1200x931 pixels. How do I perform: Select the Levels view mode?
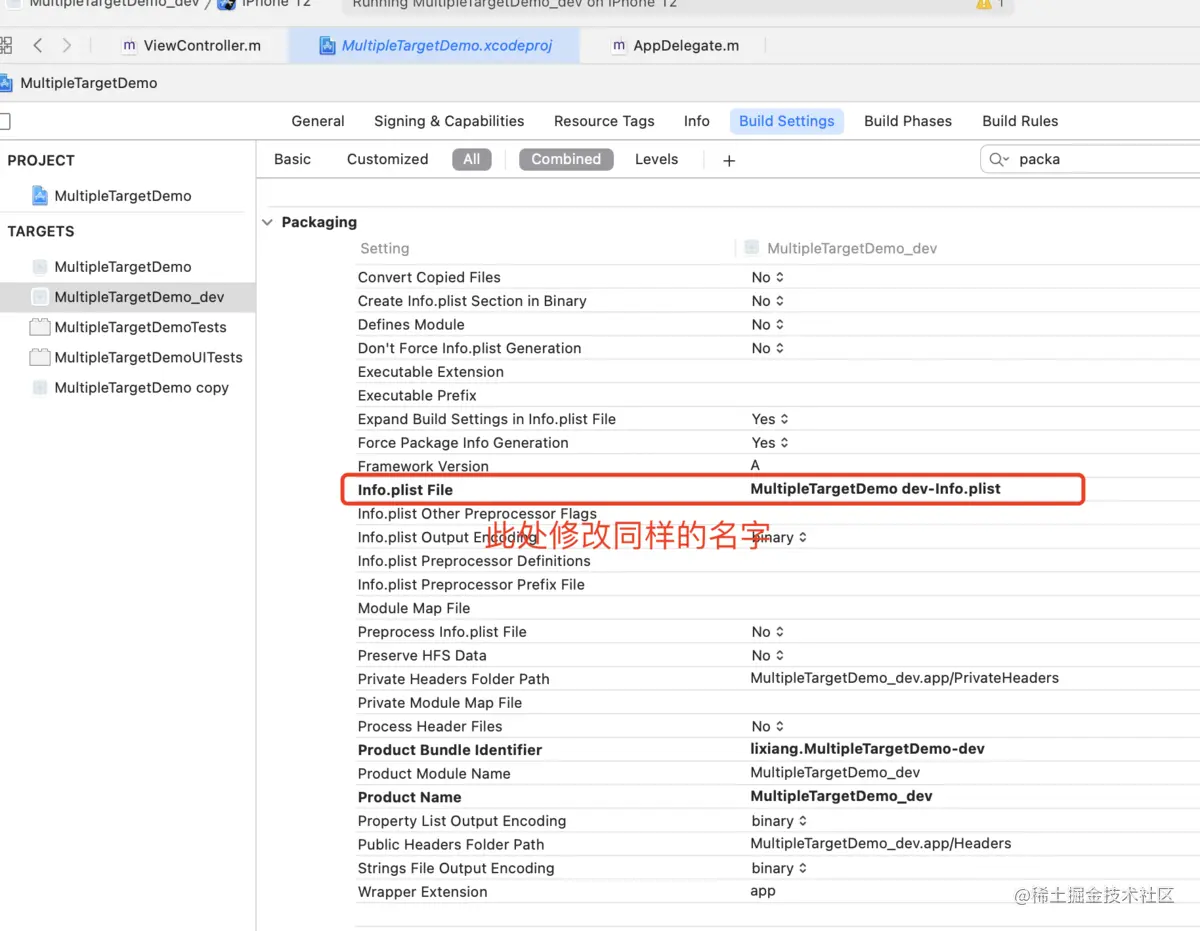[x=657, y=159]
